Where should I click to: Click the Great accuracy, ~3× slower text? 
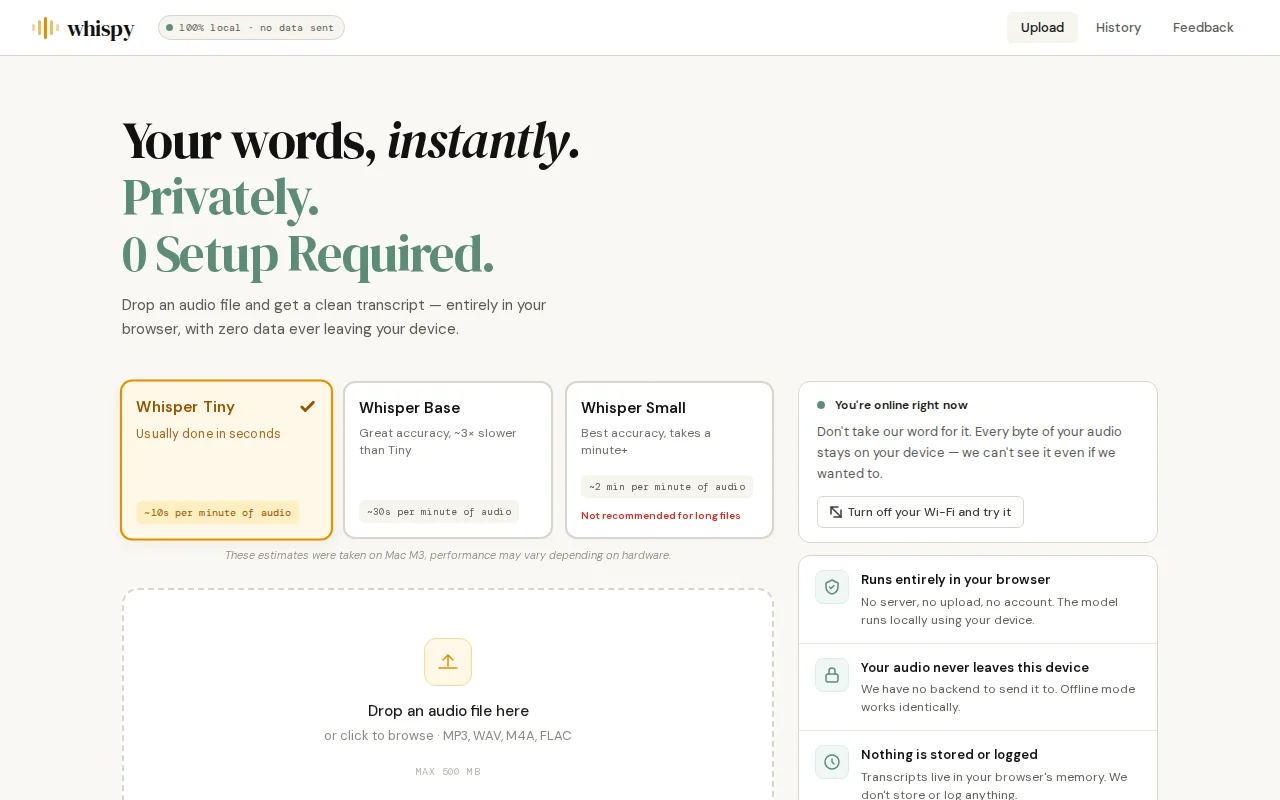click(438, 442)
